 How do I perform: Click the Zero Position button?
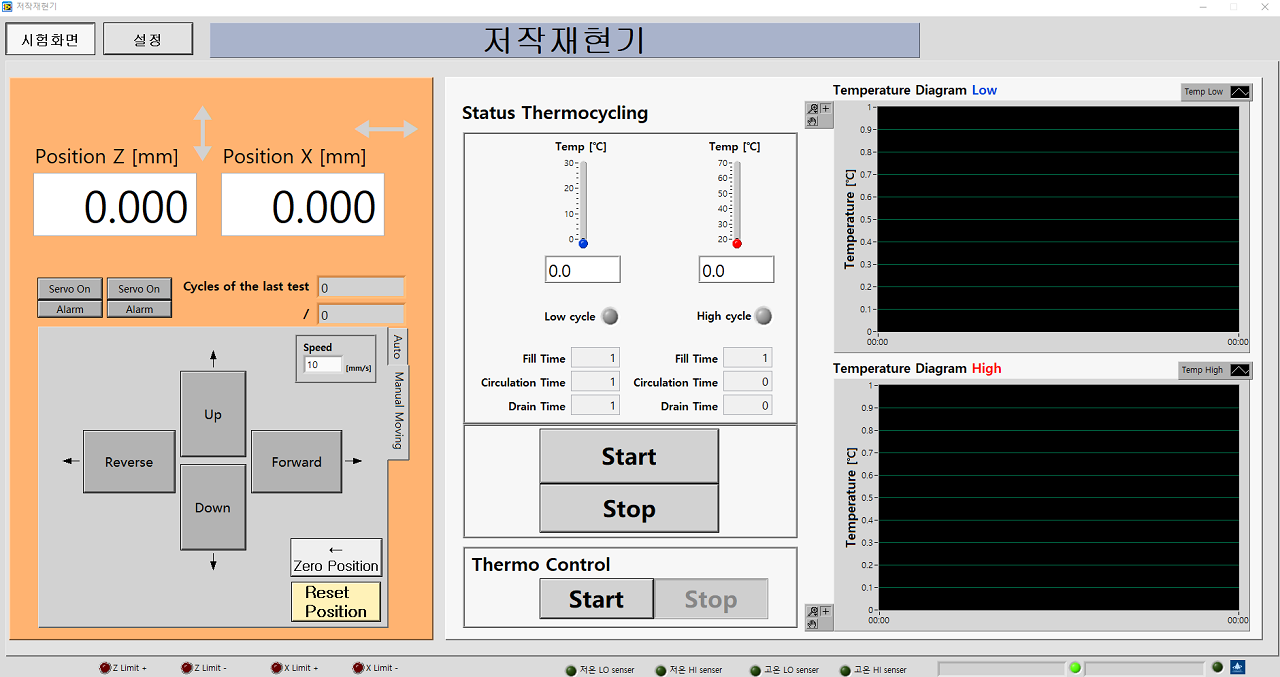pos(336,557)
